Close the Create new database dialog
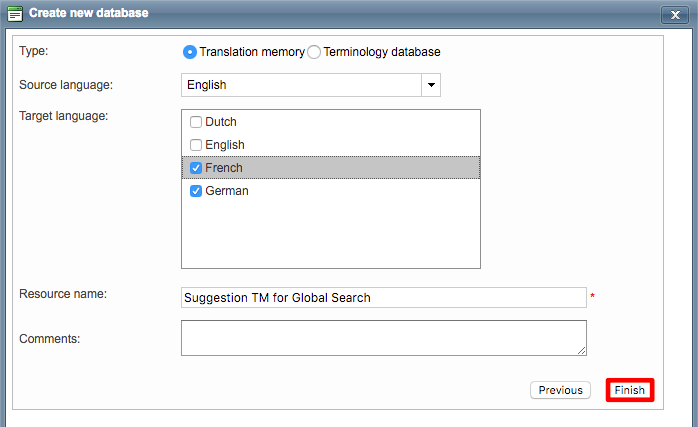The width and height of the screenshot is (698, 427). [673, 15]
